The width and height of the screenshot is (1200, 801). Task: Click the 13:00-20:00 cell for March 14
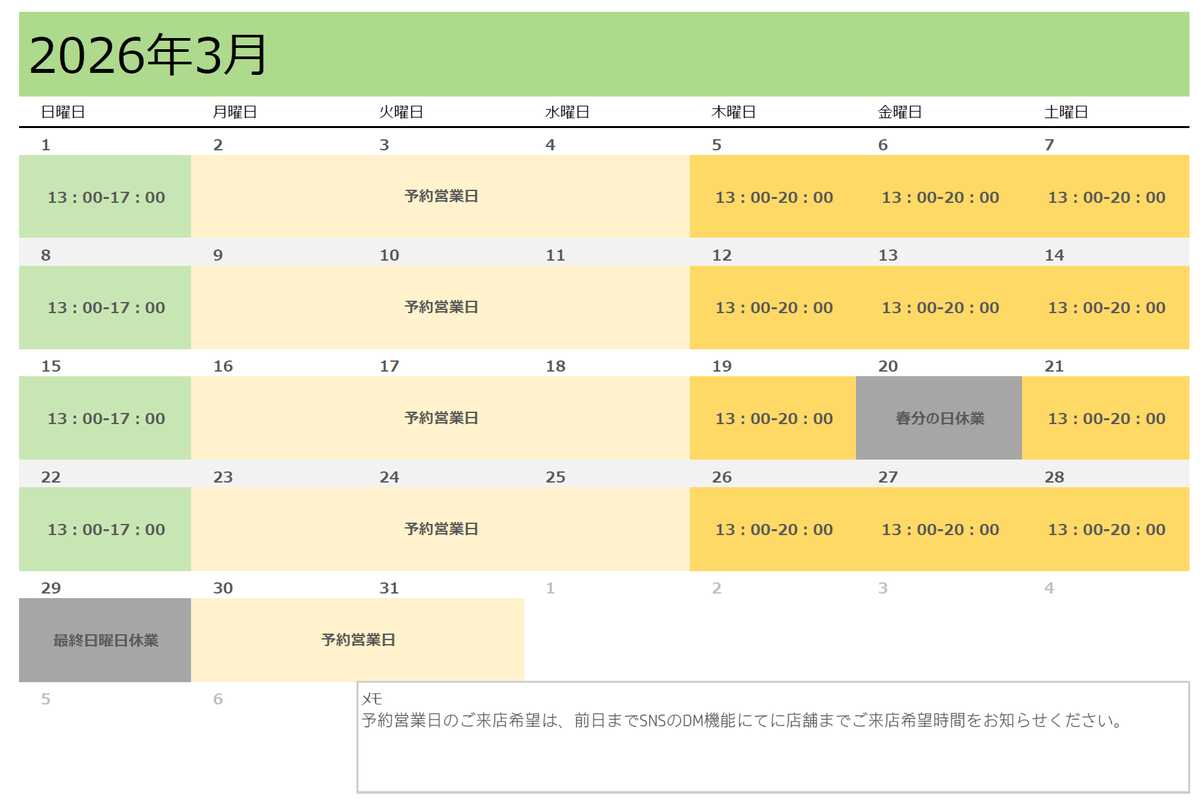pos(1106,308)
